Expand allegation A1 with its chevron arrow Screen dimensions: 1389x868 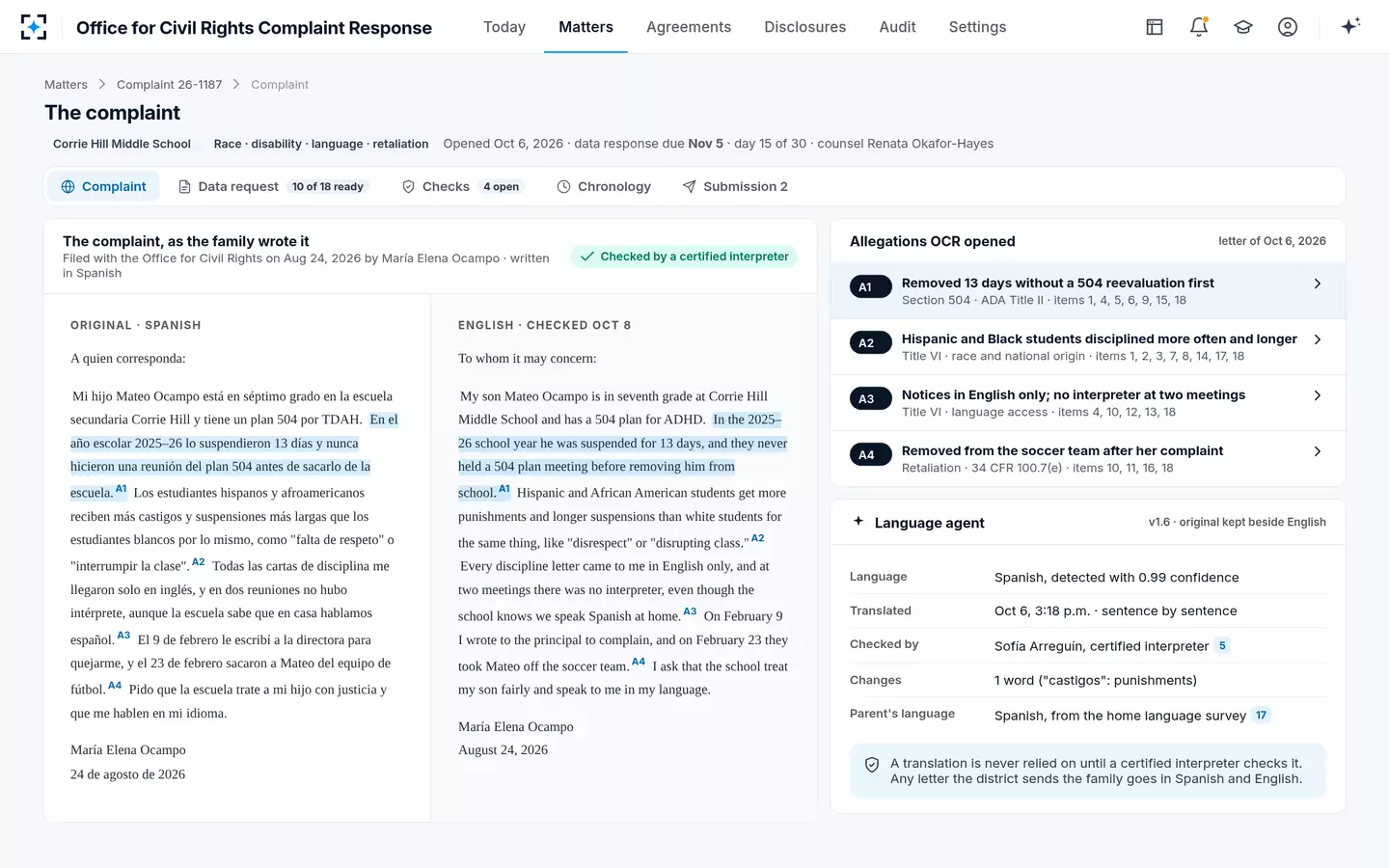tap(1318, 284)
